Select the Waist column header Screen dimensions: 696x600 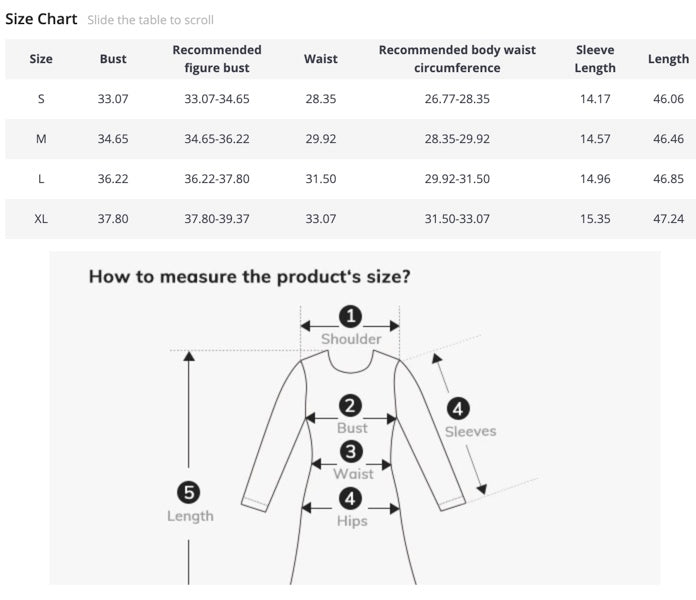pos(320,59)
